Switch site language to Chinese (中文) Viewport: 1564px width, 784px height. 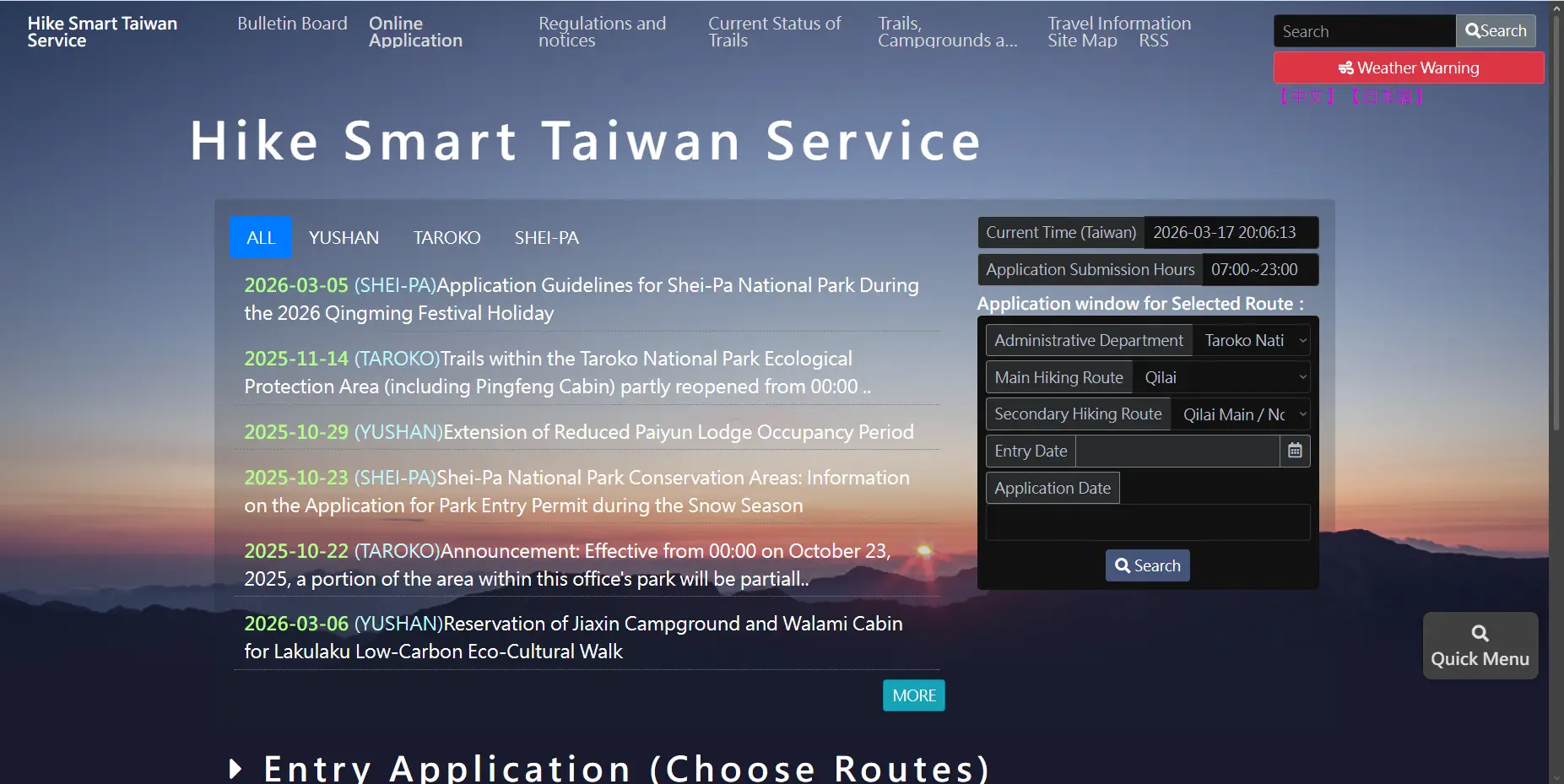1307,96
